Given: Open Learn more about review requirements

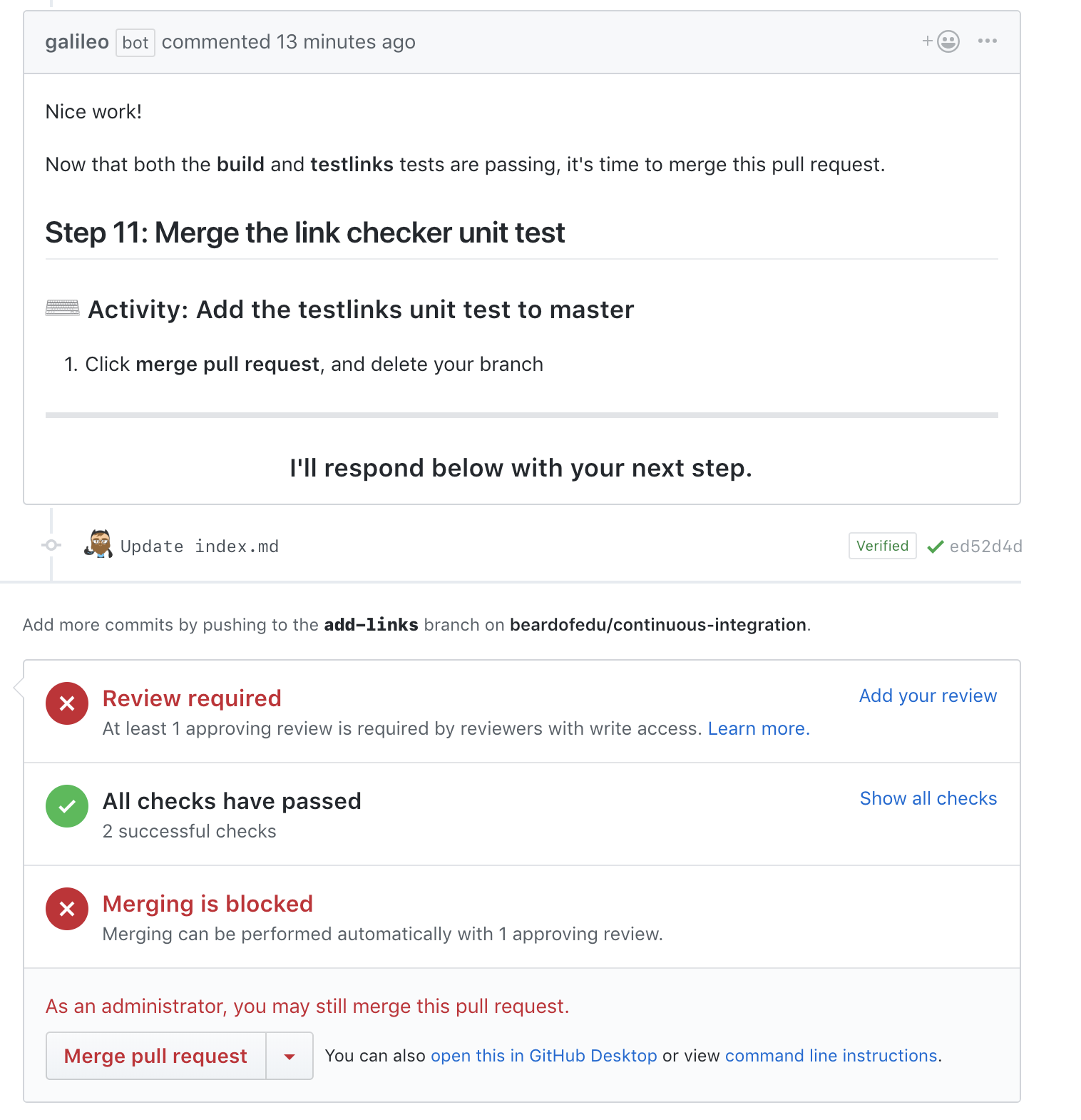Looking at the screenshot, I should click(758, 728).
